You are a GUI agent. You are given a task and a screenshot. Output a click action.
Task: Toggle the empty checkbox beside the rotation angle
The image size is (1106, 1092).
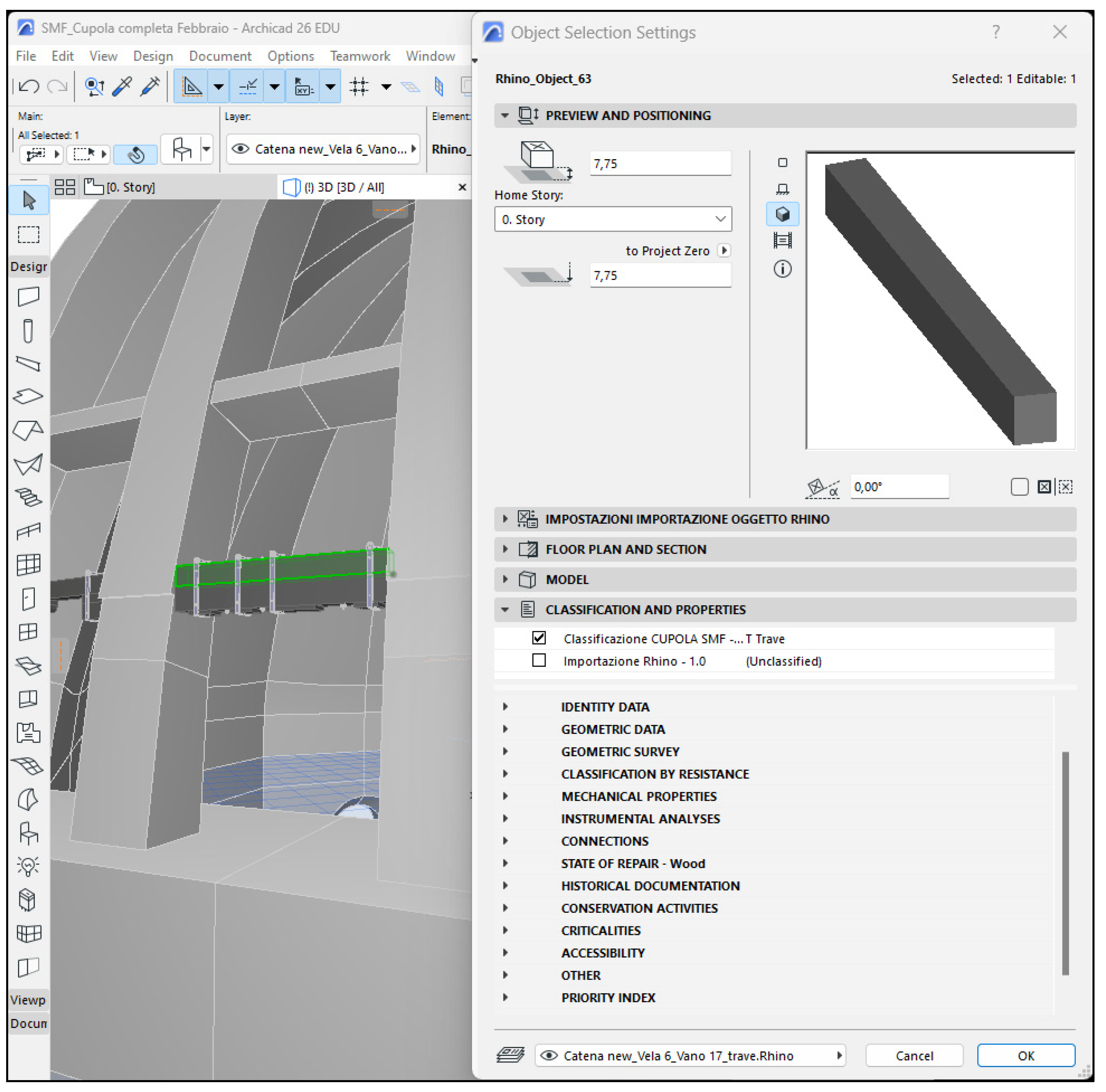tap(1019, 487)
